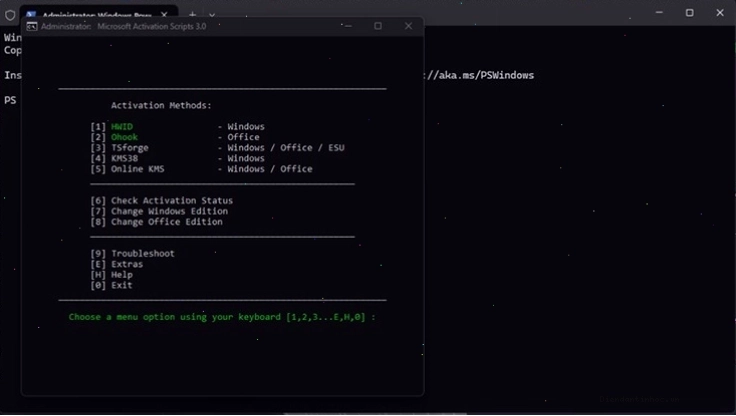Viewport: 736px width, 416px height.
Task: Click the green Ohook Office option
Action: [124, 137]
